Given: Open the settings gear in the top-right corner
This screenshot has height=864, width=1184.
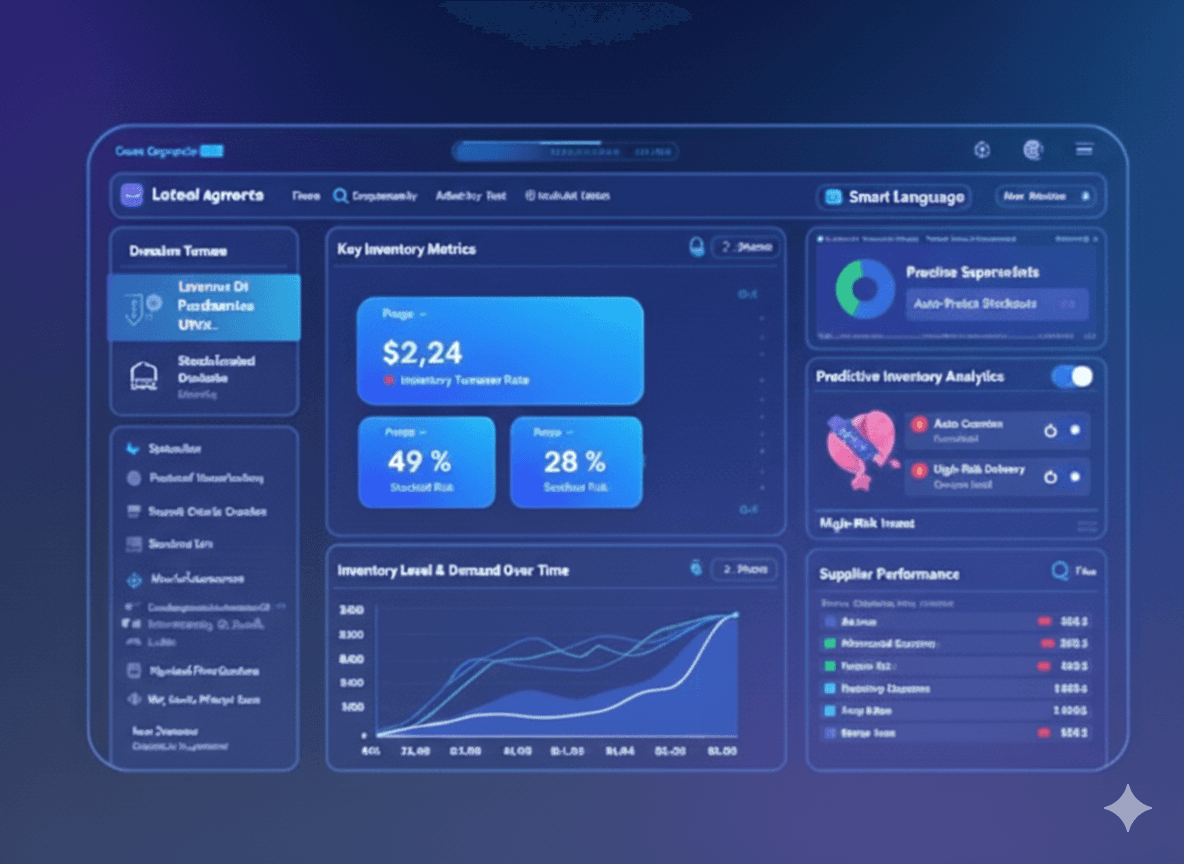Looking at the screenshot, I should tap(982, 149).
